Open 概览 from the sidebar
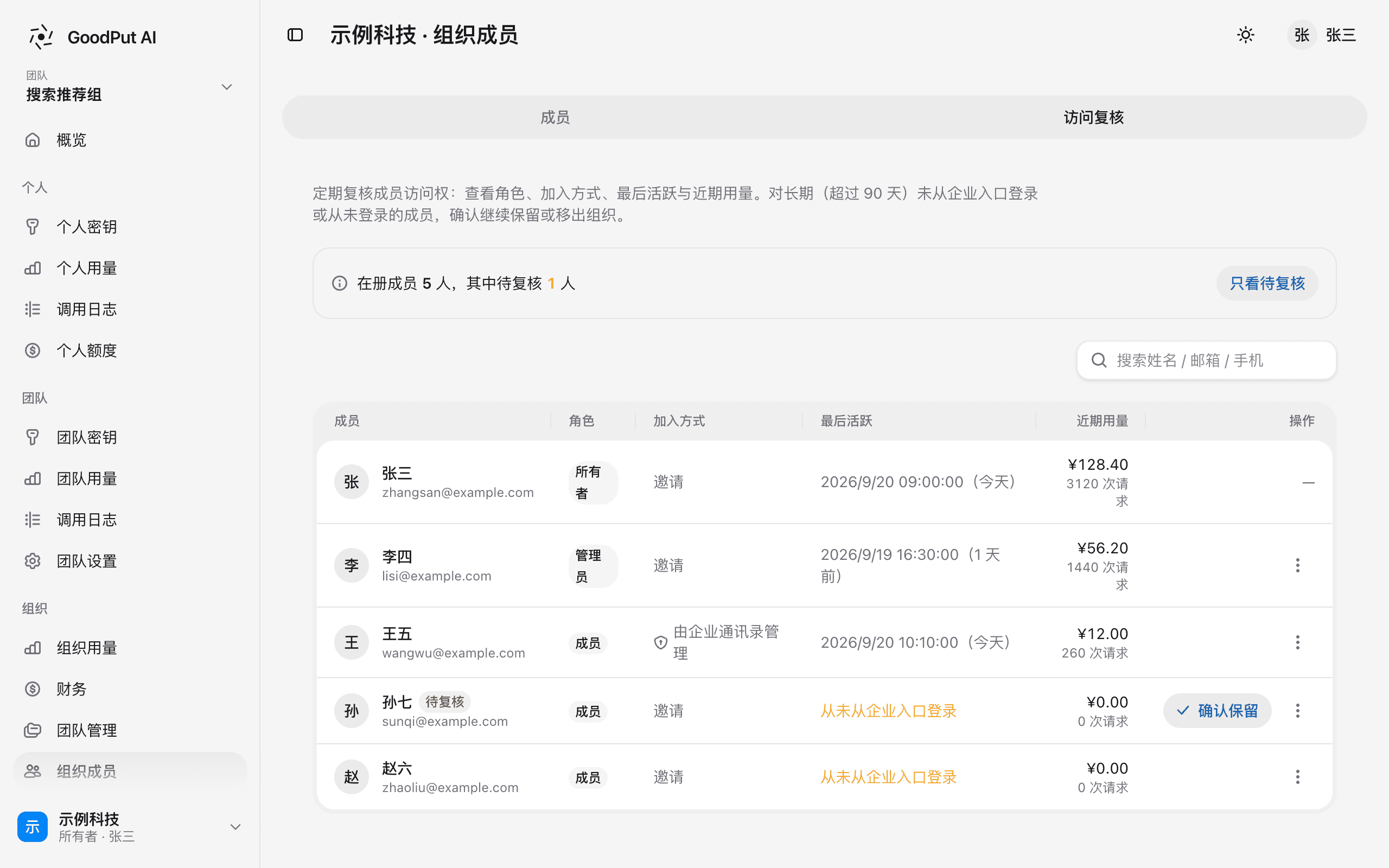The width and height of the screenshot is (1389, 868). (x=130, y=140)
